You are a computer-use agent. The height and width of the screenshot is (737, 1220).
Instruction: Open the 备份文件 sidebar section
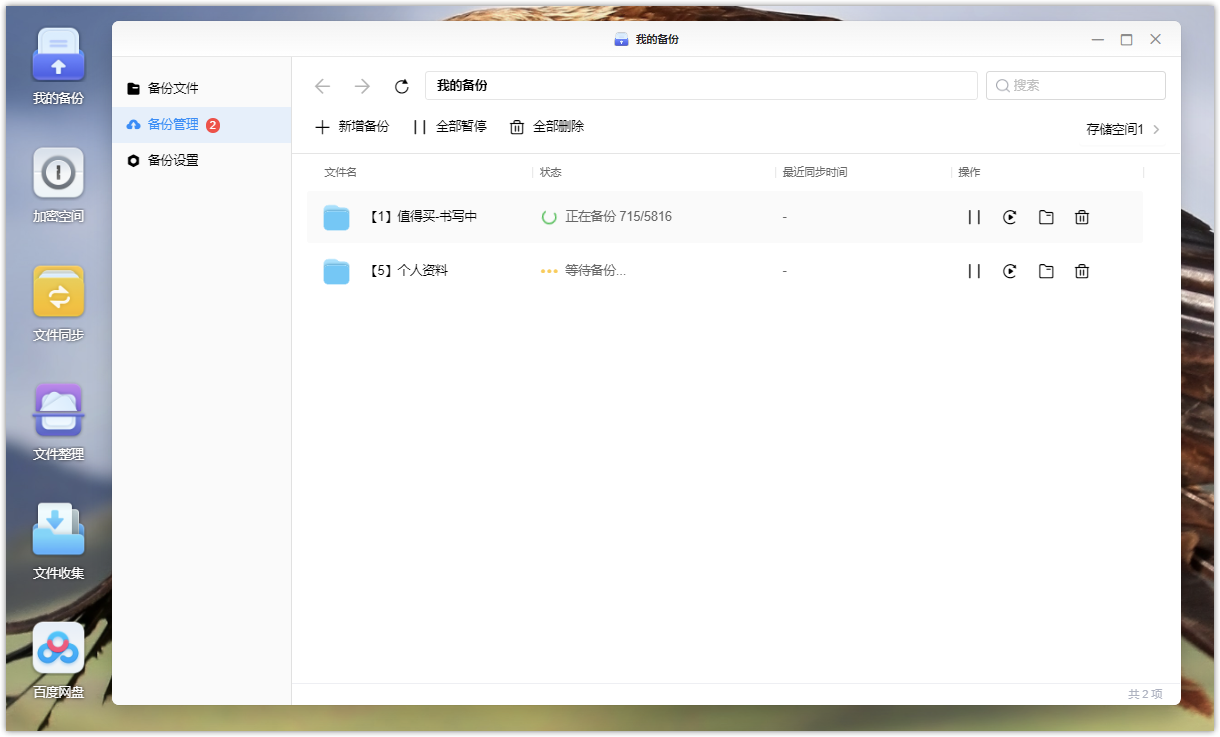click(173, 88)
